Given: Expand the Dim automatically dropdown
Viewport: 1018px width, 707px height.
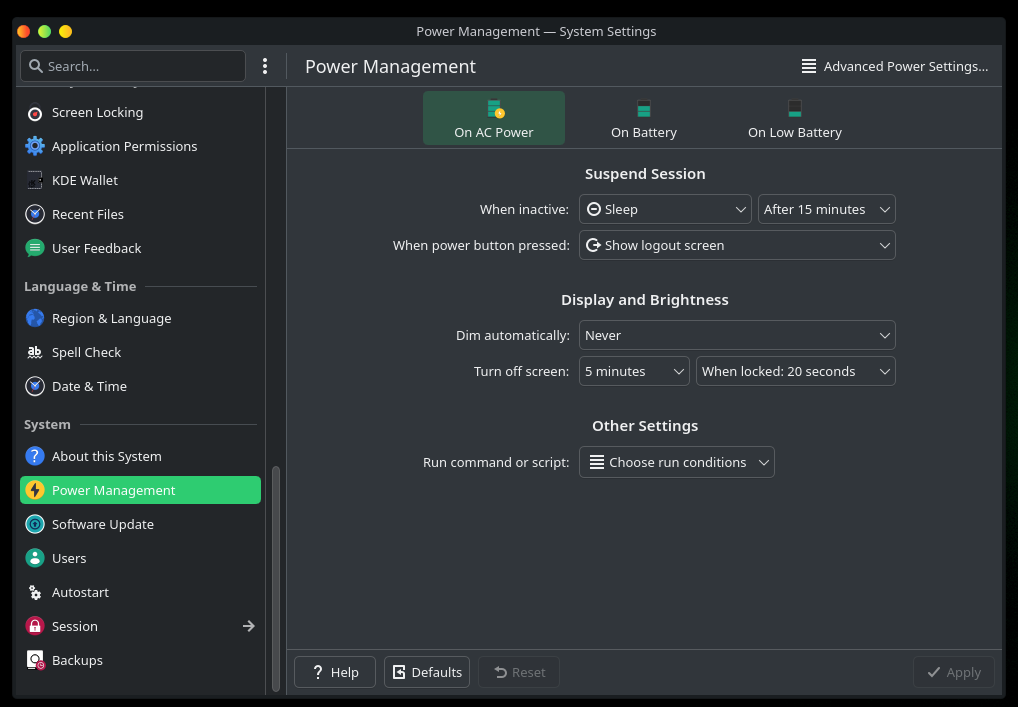Looking at the screenshot, I should (737, 335).
